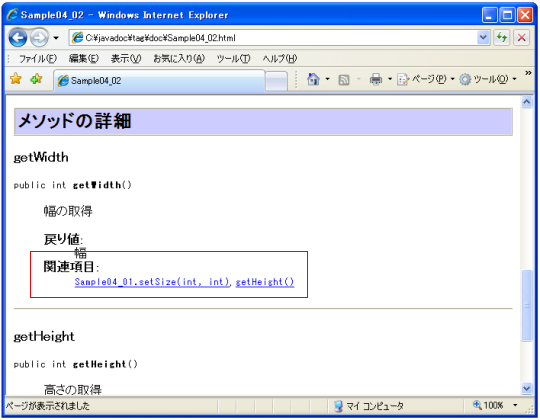540x420 pixels.
Task: Click the public int getHeight() signature
Action: tap(76, 364)
